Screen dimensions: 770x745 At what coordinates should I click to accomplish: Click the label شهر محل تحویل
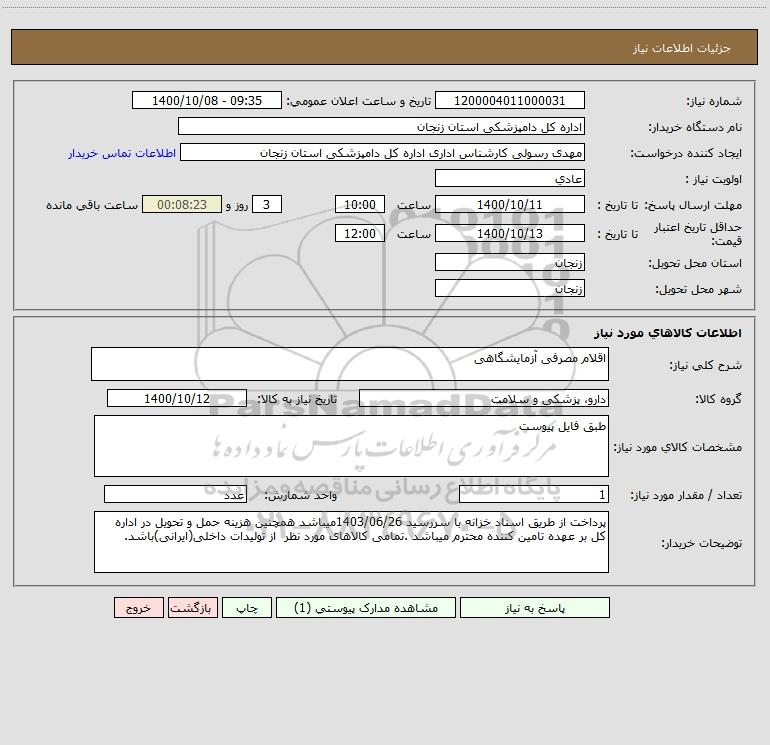[x=698, y=289]
